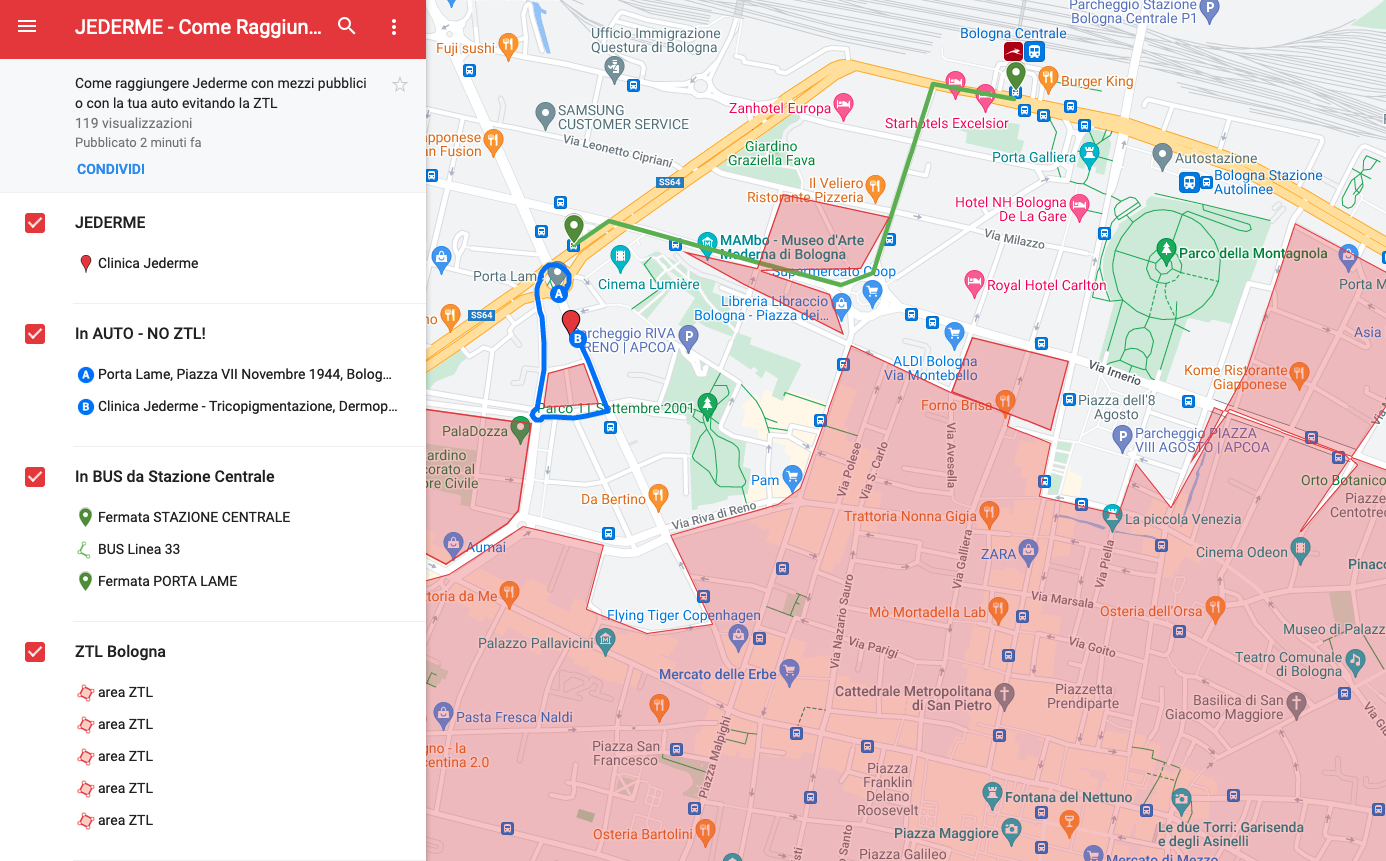Open the three-dot more options menu

point(394,27)
